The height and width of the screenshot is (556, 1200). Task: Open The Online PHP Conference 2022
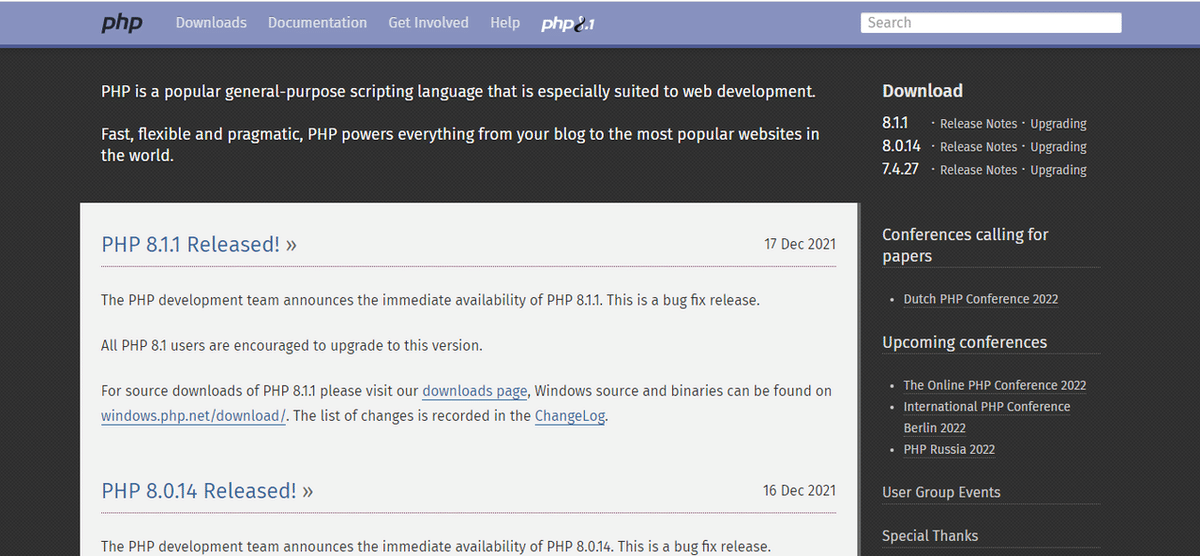995,385
